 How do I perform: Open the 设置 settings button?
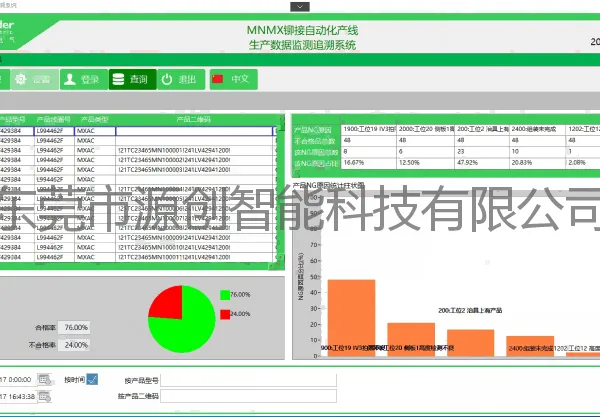point(34,79)
